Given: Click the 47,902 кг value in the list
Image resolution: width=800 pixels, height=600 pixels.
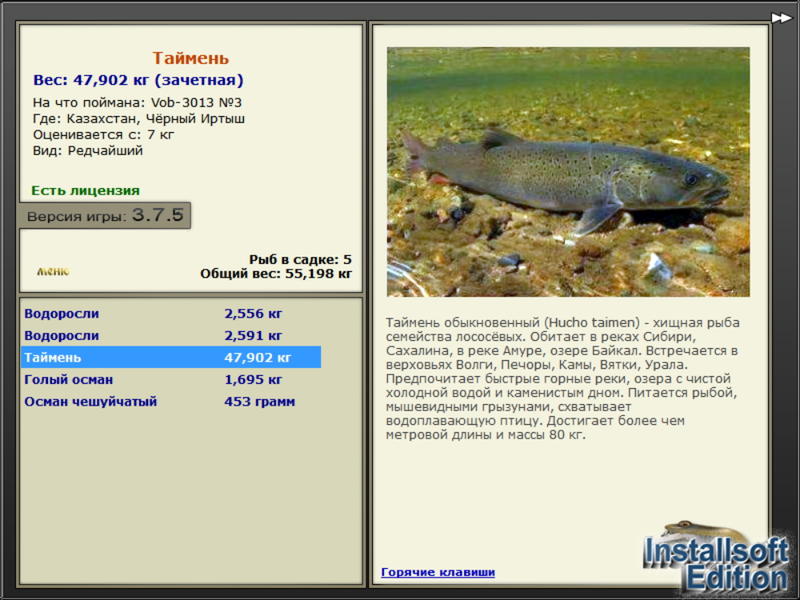Looking at the screenshot, I should 258,357.
